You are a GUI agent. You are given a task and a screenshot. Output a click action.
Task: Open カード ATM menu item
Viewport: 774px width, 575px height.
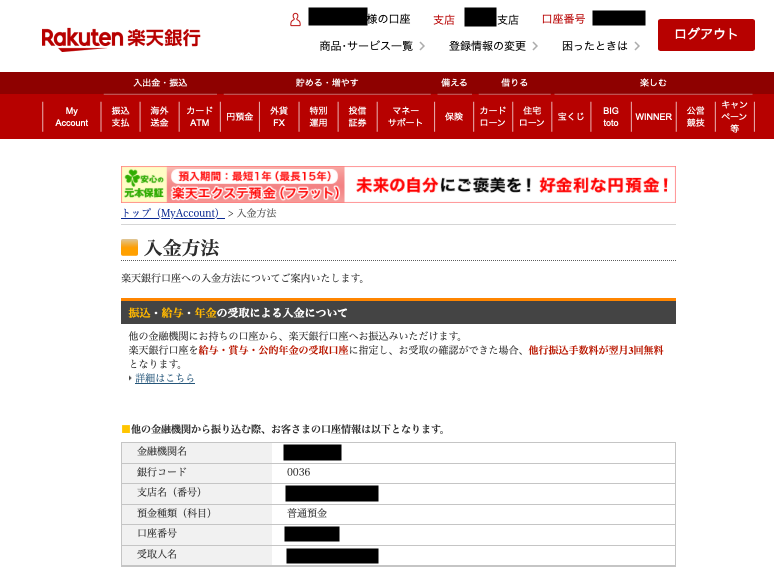coord(199,117)
